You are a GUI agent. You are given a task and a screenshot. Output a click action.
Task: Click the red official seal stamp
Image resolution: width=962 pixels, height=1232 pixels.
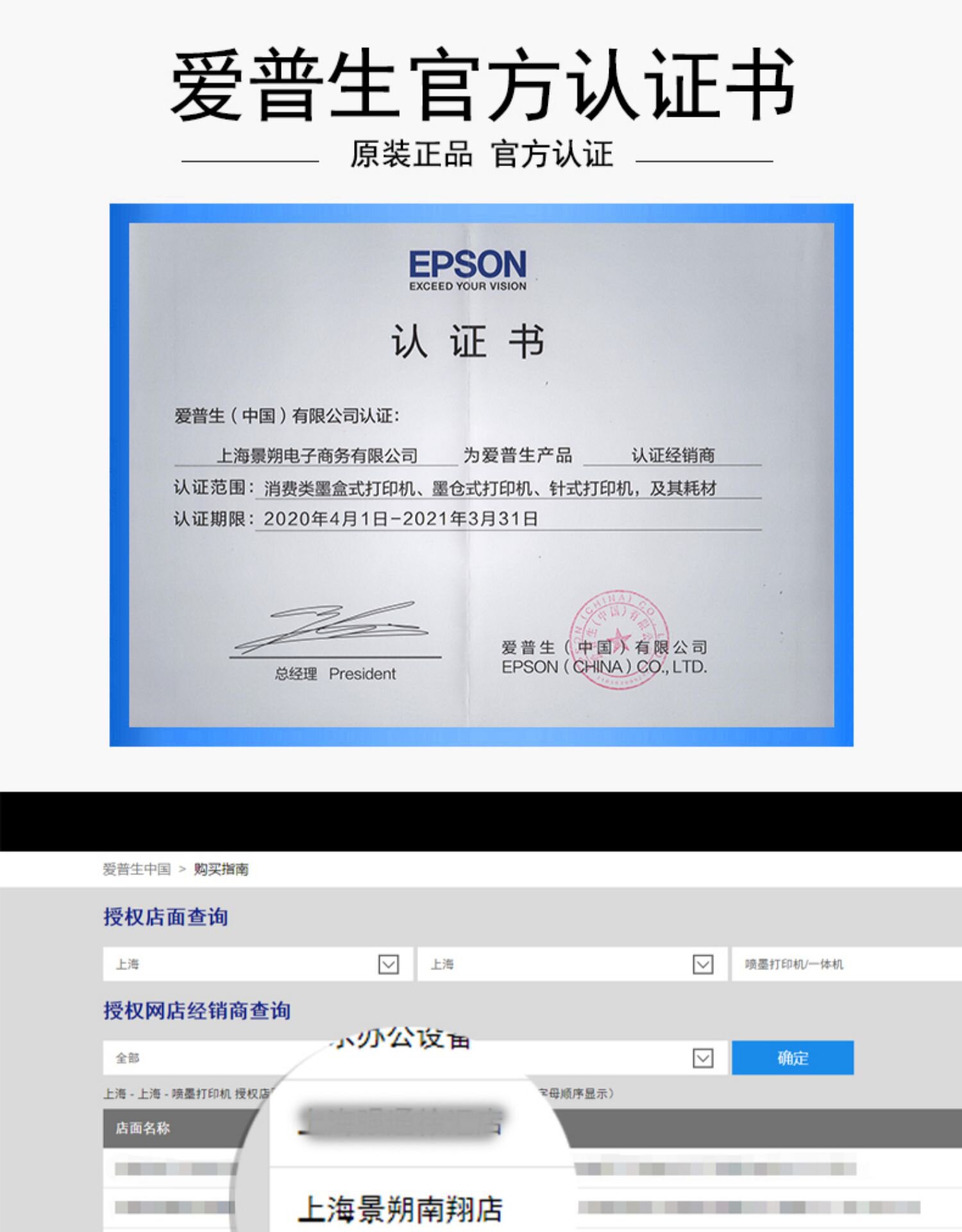(618, 639)
